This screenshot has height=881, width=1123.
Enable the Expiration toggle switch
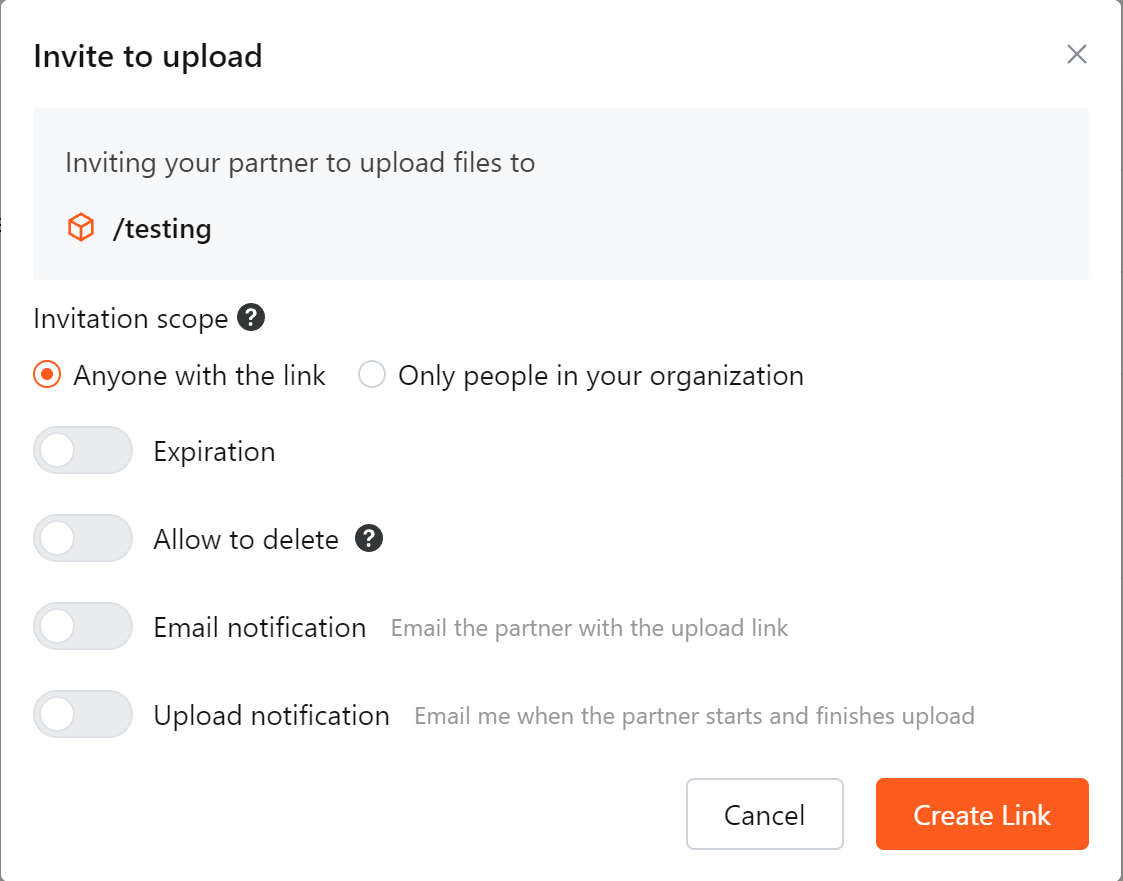click(83, 451)
